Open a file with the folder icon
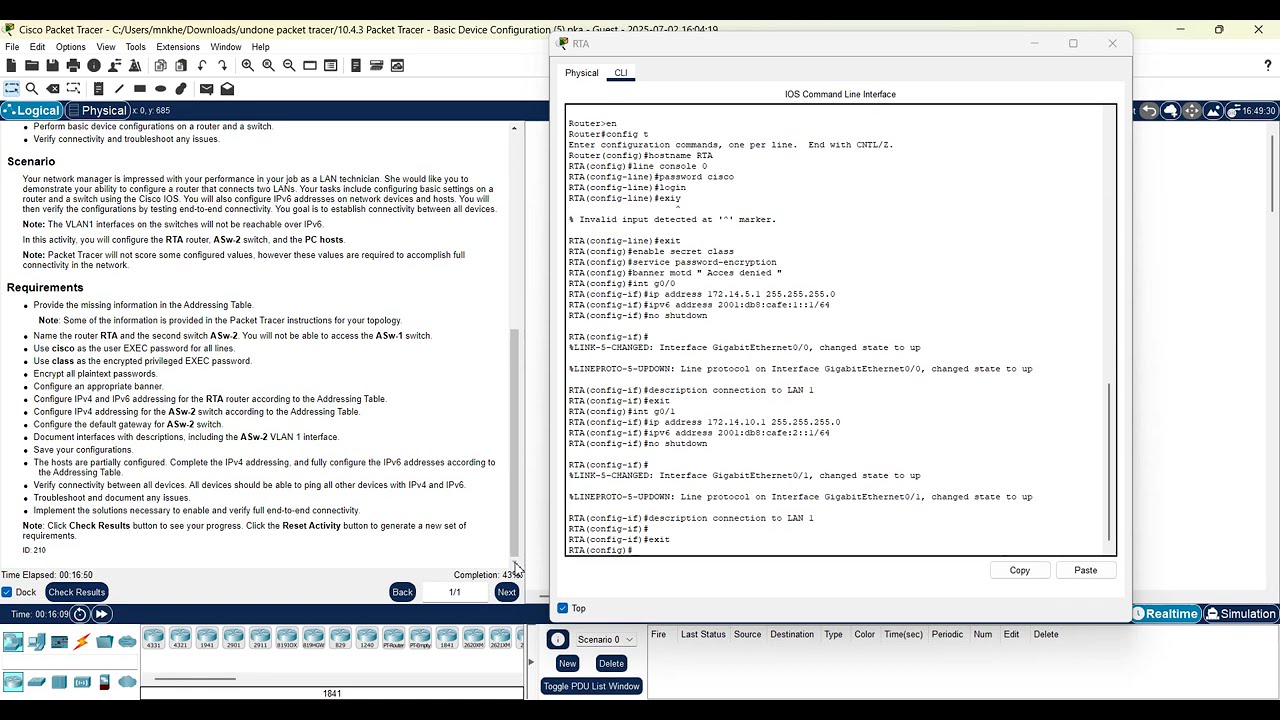Image resolution: width=1280 pixels, height=720 pixels. coord(32,65)
